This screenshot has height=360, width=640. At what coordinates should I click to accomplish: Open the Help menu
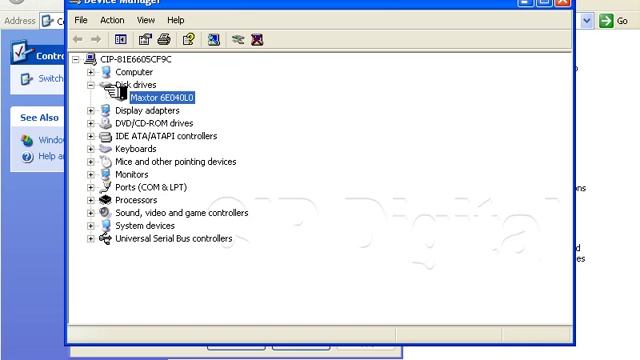(176, 20)
